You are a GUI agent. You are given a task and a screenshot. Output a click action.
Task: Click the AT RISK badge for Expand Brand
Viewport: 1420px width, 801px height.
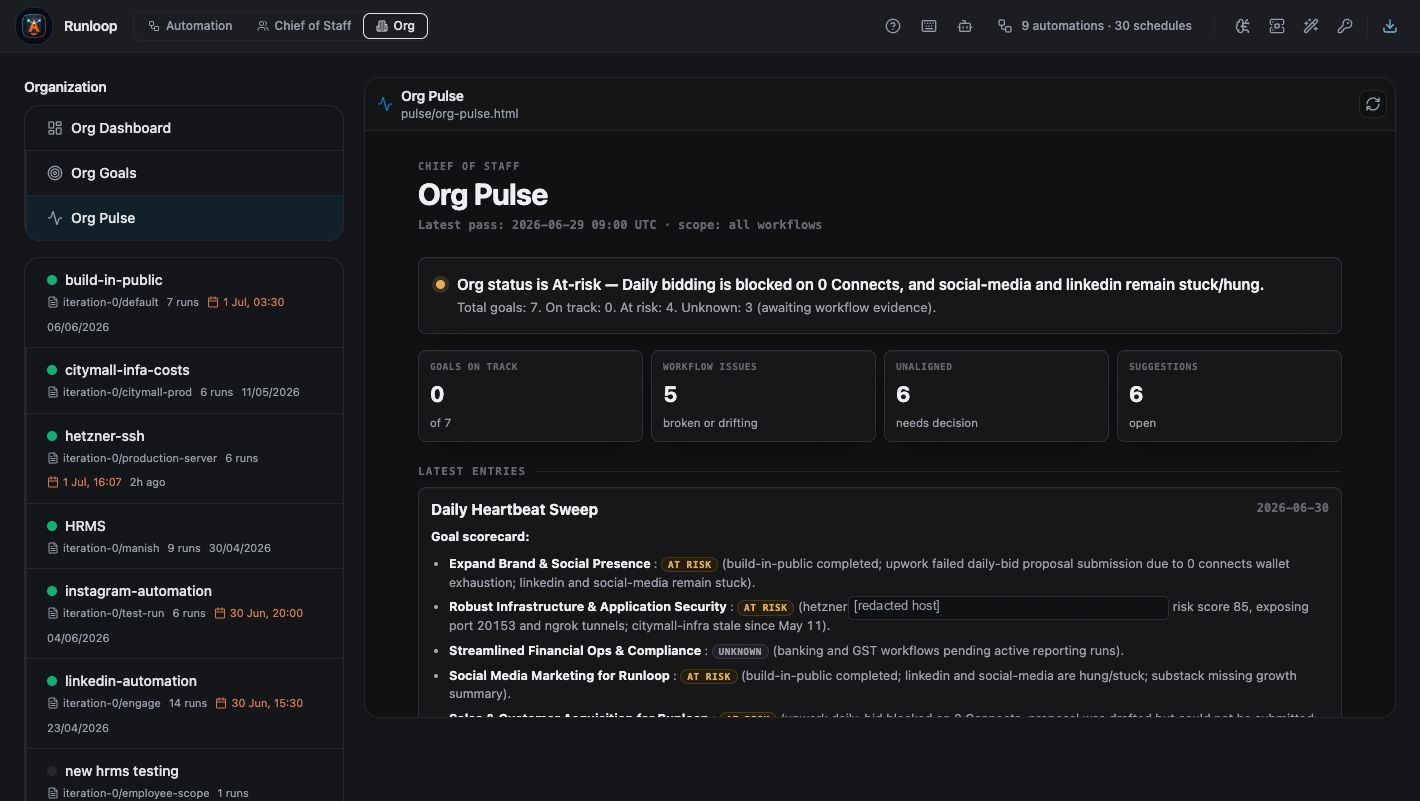(690, 564)
